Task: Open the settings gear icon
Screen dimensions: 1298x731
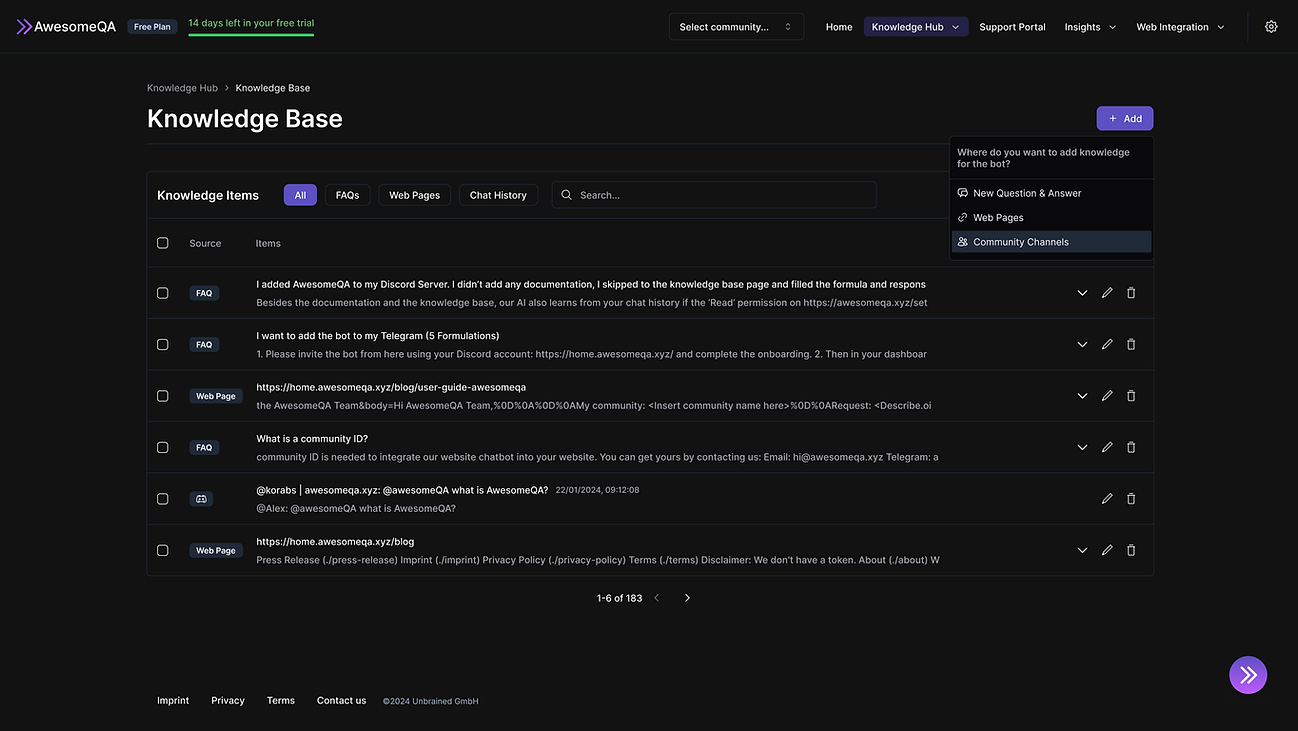Action: pos(1271,27)
